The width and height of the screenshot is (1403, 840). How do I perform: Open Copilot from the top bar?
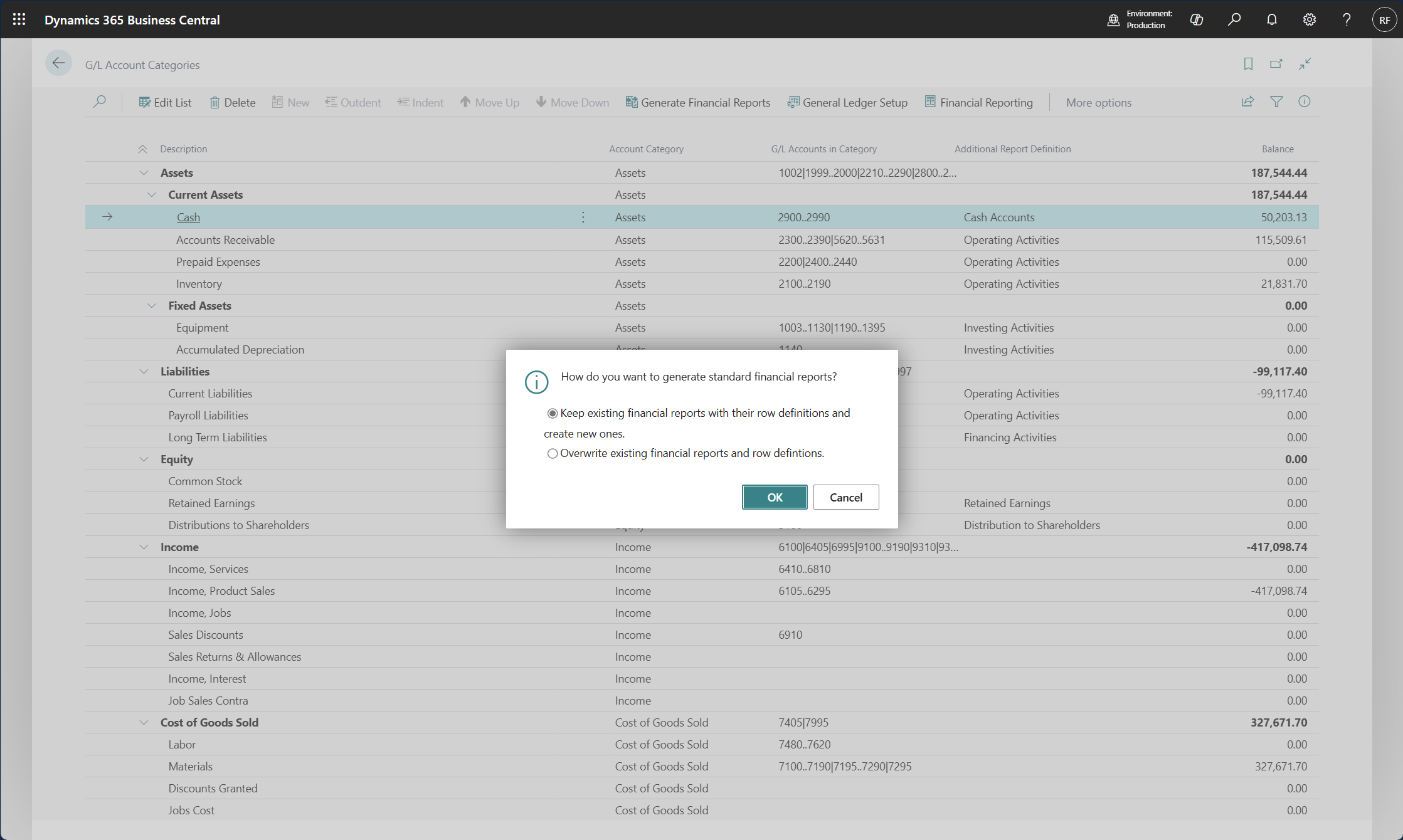(1196, 19)
